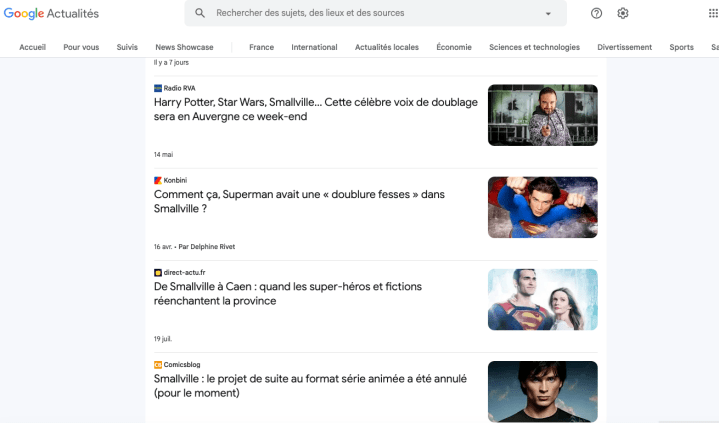Click the Konbini source icon
The width and height of the screenshot is (719, 423).
point(158,180)
